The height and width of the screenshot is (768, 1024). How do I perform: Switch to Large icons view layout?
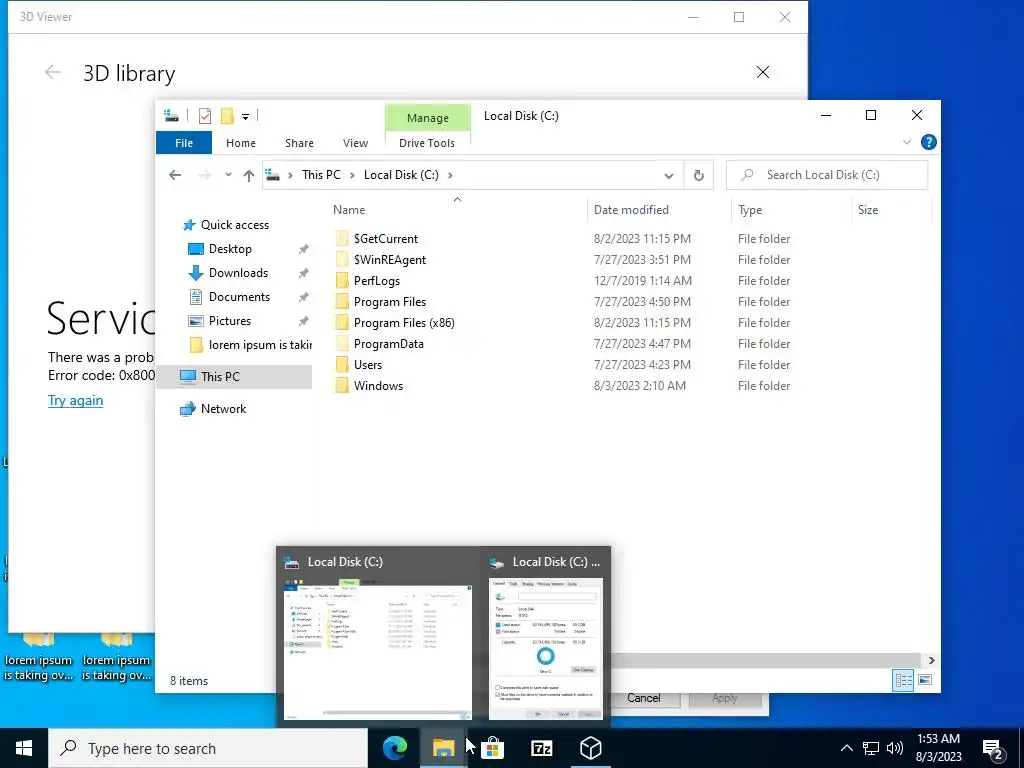(925, 680)
